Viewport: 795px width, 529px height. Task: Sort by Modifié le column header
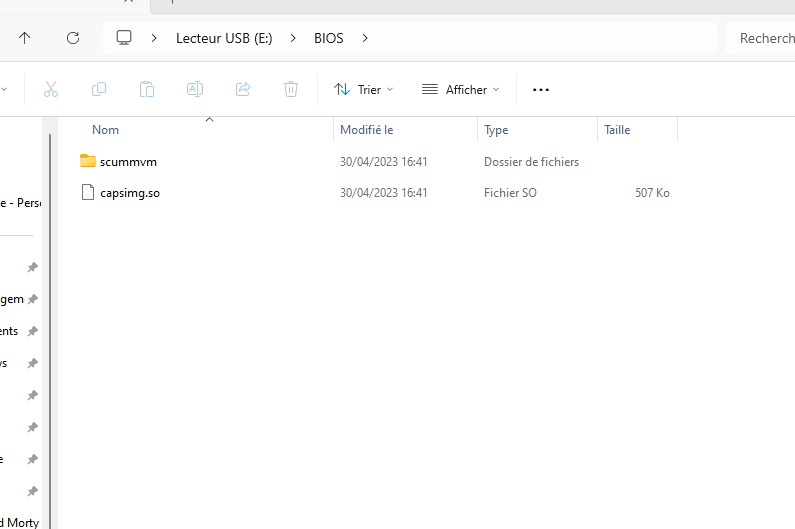[x=367, y=130]
